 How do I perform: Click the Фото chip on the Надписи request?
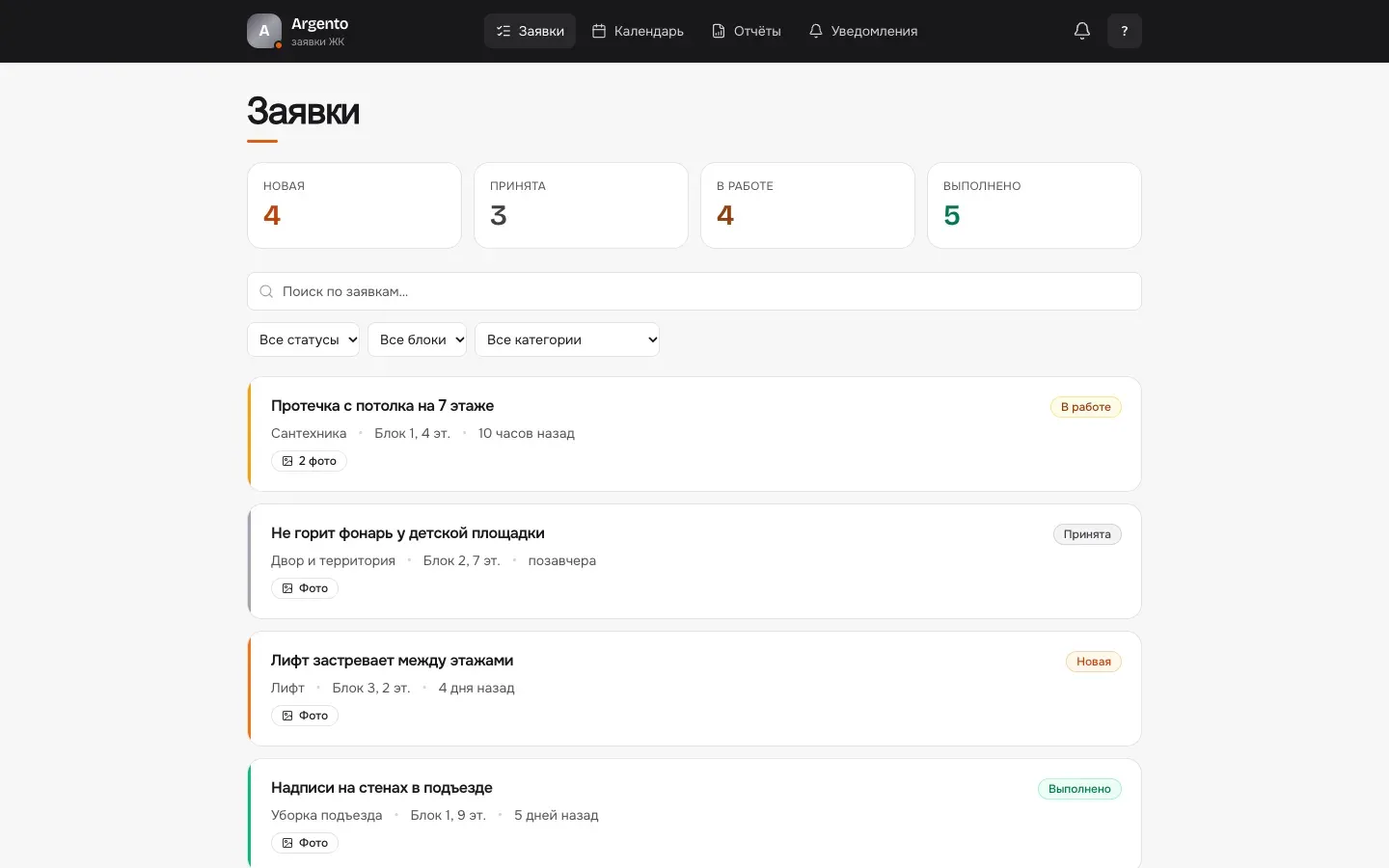click(x=305, y=843)
